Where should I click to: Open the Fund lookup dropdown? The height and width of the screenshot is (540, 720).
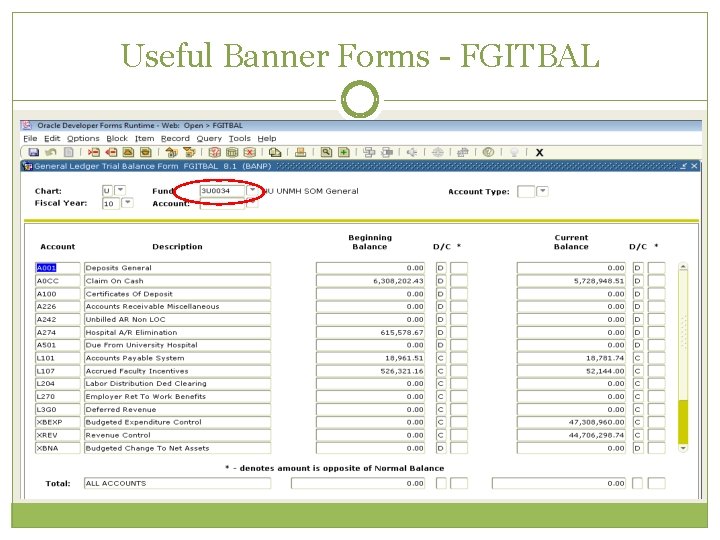coord(253,190)
